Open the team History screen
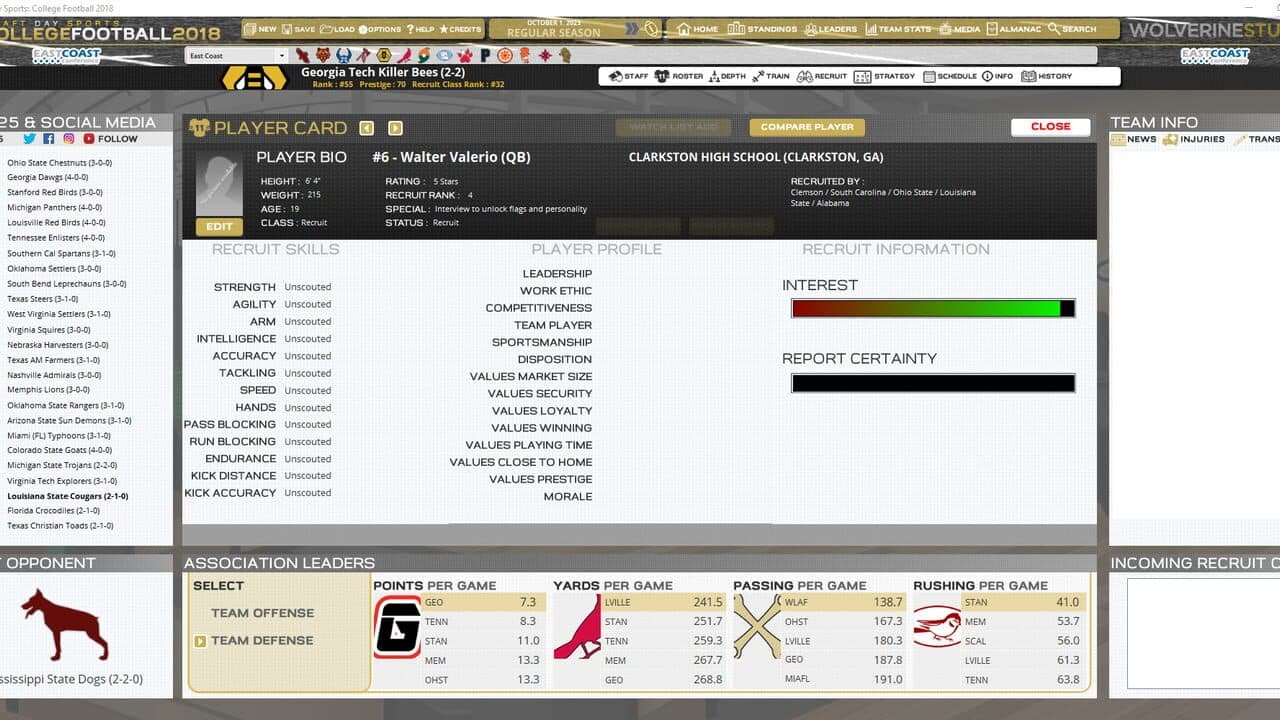Viewport: 1280px width, 720px height. pyautogui.click(x=1046, y=76)
